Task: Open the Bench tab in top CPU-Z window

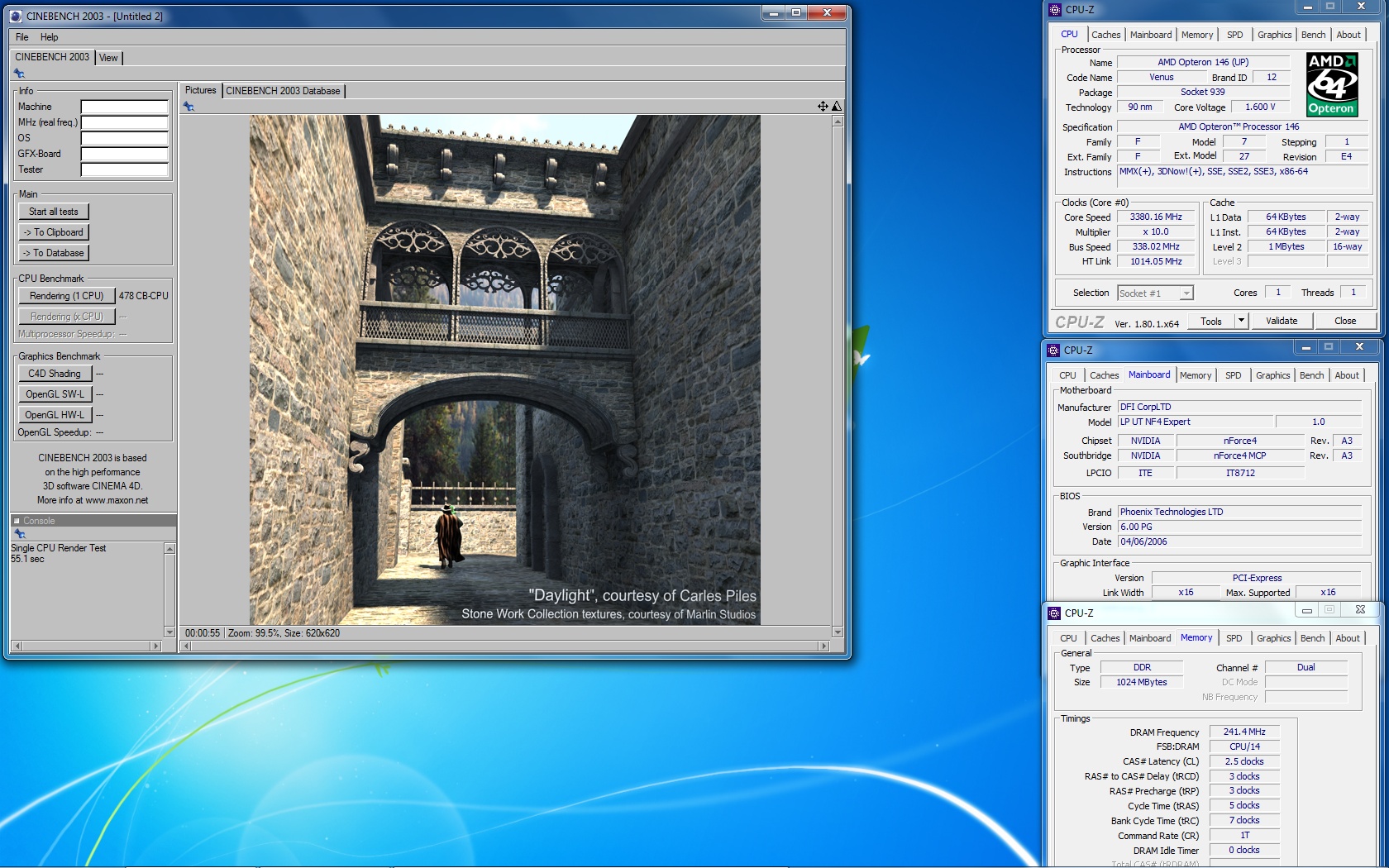Action: (1313, 35)
